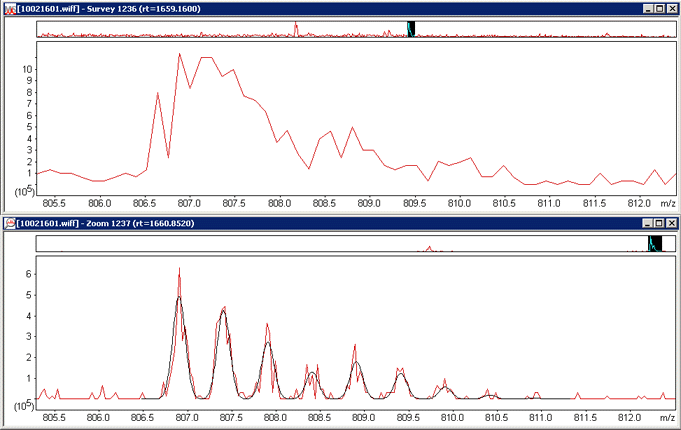Maximize the Zoom 1237 spectrum window
The width and height of the screenshot is (681, 430).
[x=657, y=222]
